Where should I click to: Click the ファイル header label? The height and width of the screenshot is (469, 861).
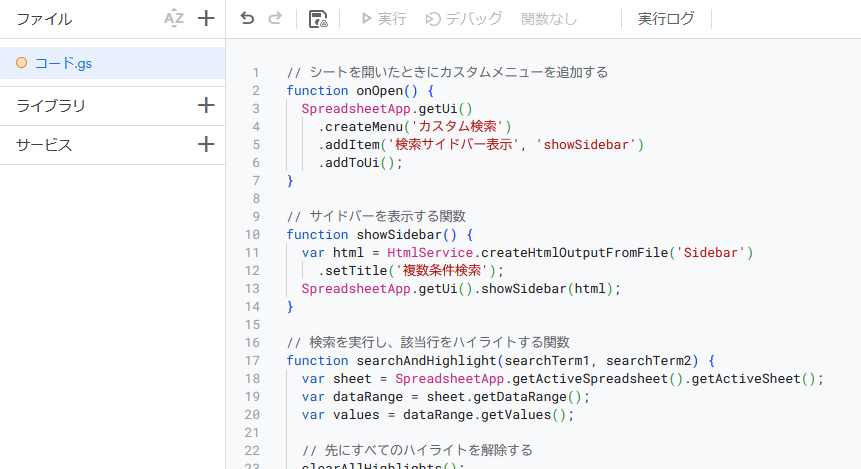(44, 19)
